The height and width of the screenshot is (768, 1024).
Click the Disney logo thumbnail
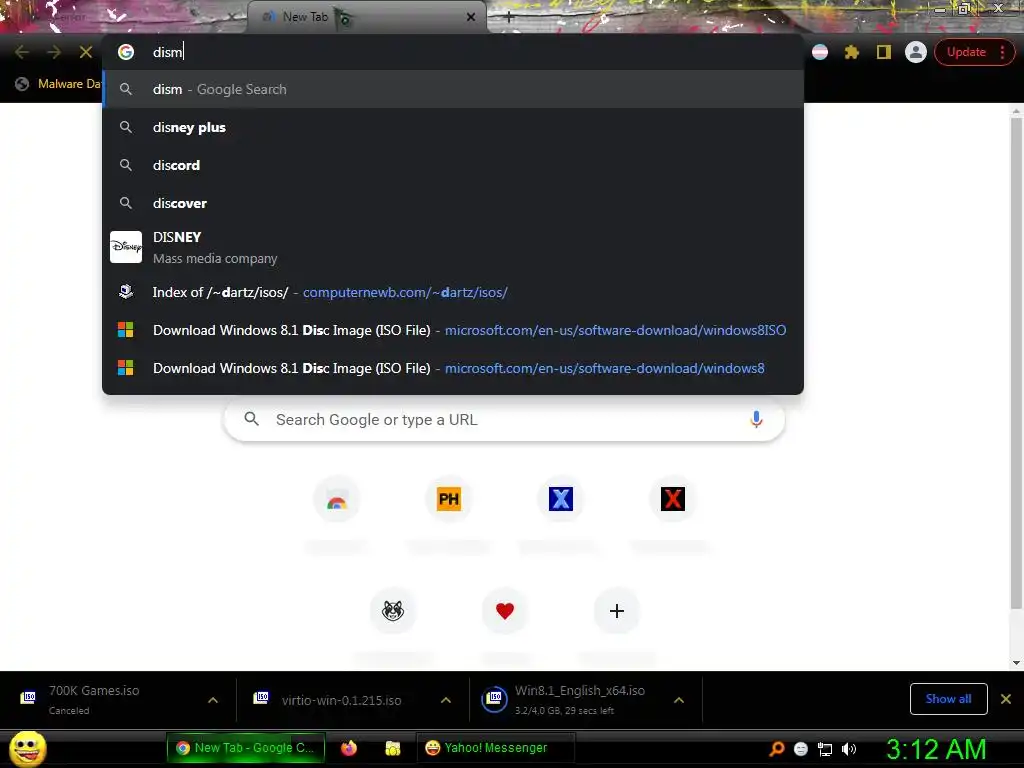coord(126,247)
